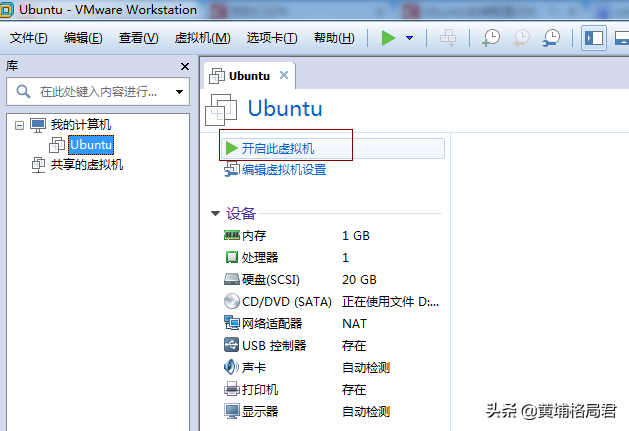This screenshot has width=629, height=431.
Task: Select the 网络适配器 device label
Action: pyautogui.click(x=272, y=323)
